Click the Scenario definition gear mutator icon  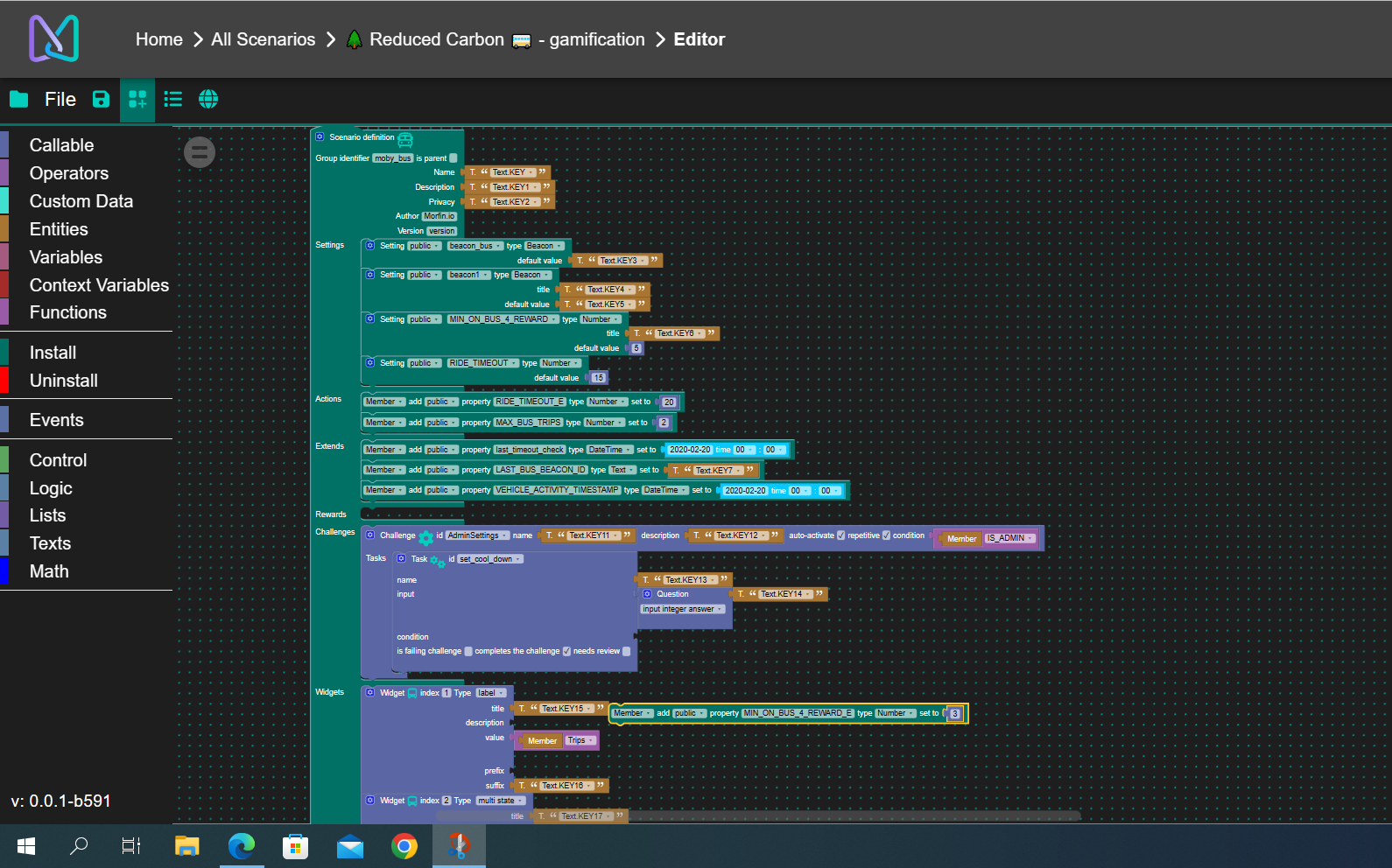coord(320,137)
